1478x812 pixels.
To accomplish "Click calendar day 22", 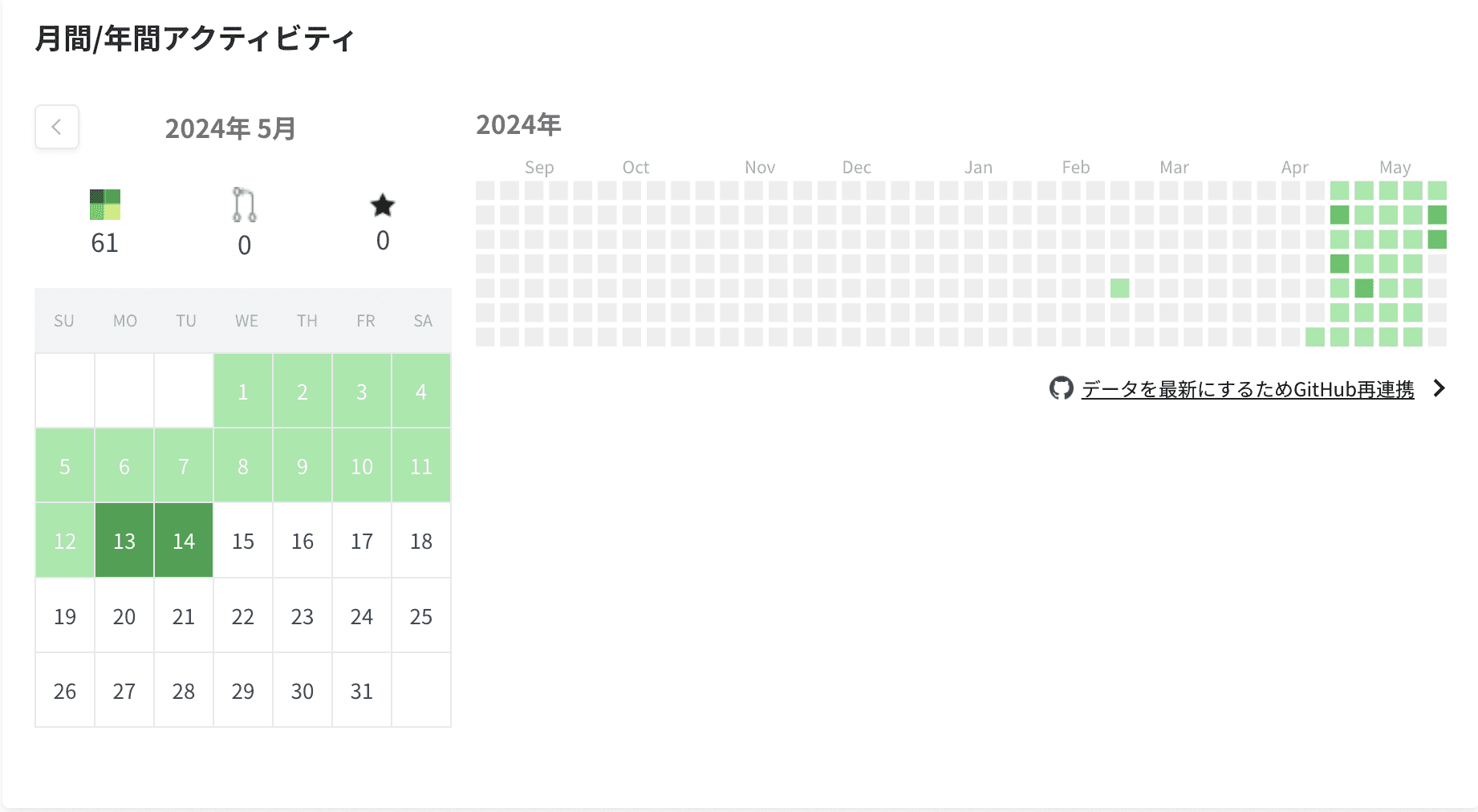I will [243, 616].
